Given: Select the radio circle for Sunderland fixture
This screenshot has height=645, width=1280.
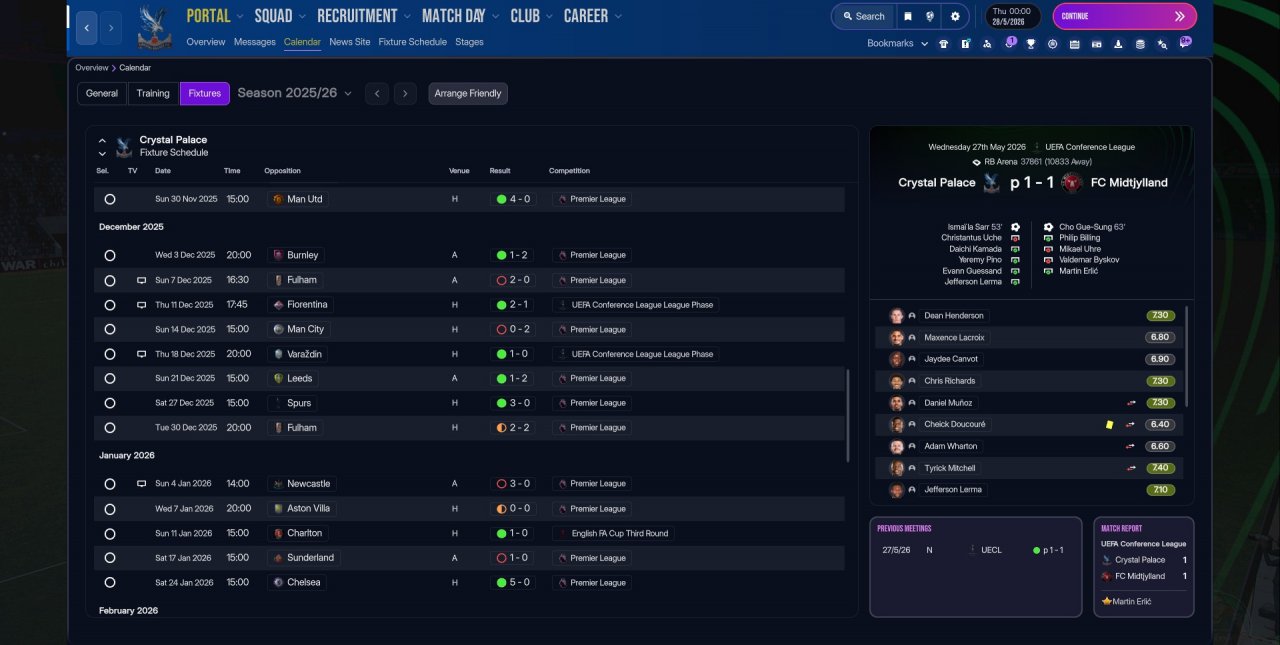Looking at the screenshot, I should [x=110, y=558].
